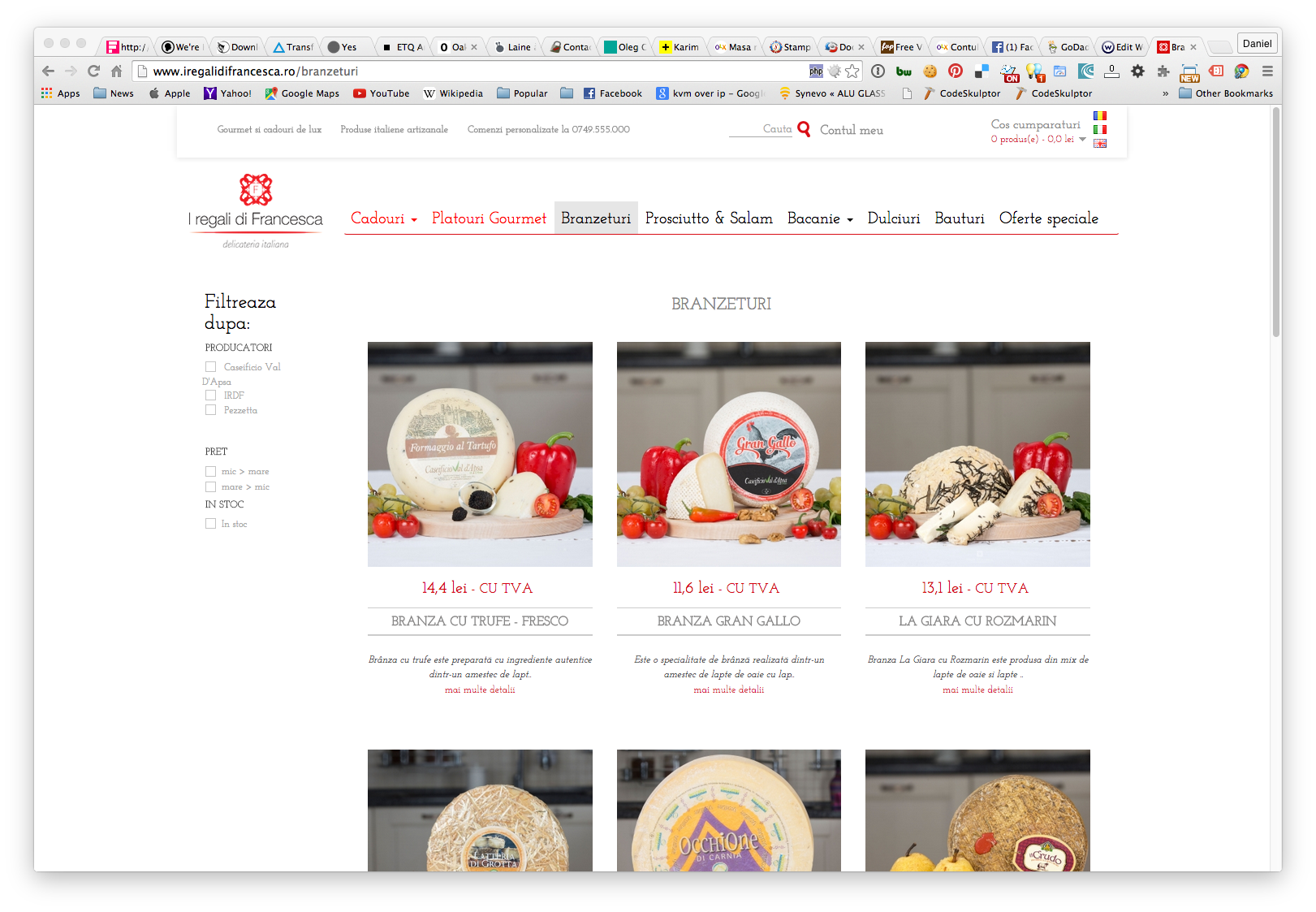This screenshot has width=1316, height=912.
Task: Open the LA GIARA CU ROZMARIN product title
Action: tap(977, 621)
